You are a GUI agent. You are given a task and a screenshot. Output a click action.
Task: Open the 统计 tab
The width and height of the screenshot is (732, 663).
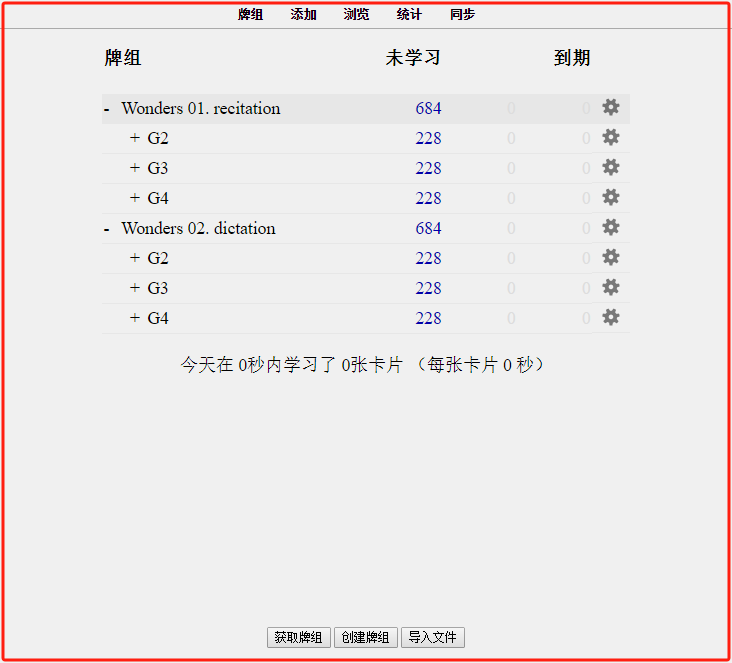(x=409, y=14)
